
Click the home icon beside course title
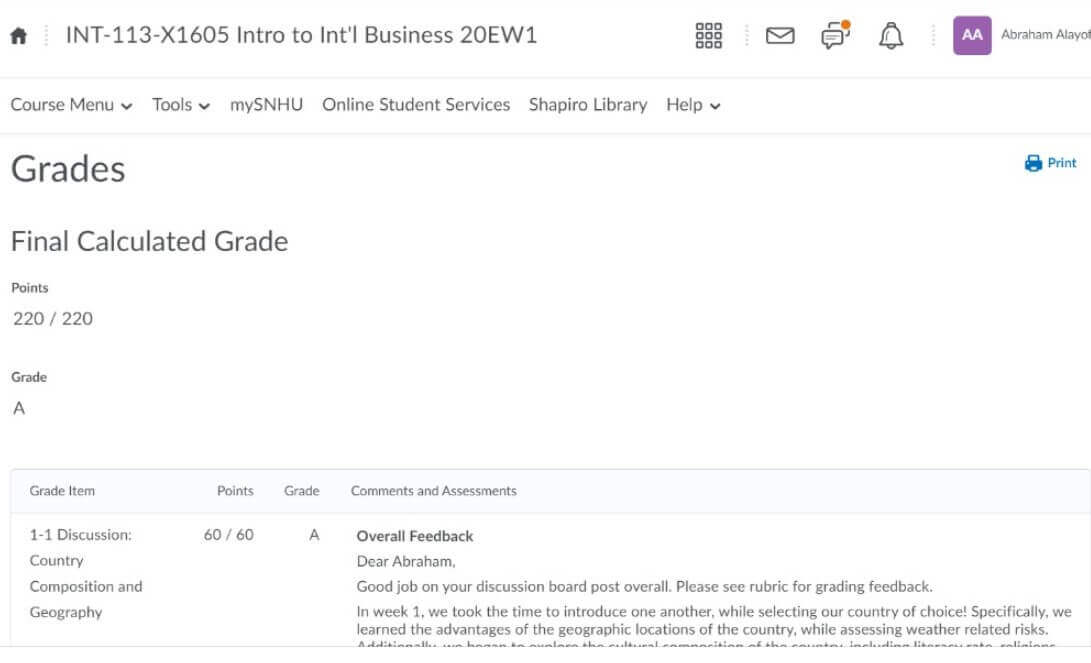(18, 36)
